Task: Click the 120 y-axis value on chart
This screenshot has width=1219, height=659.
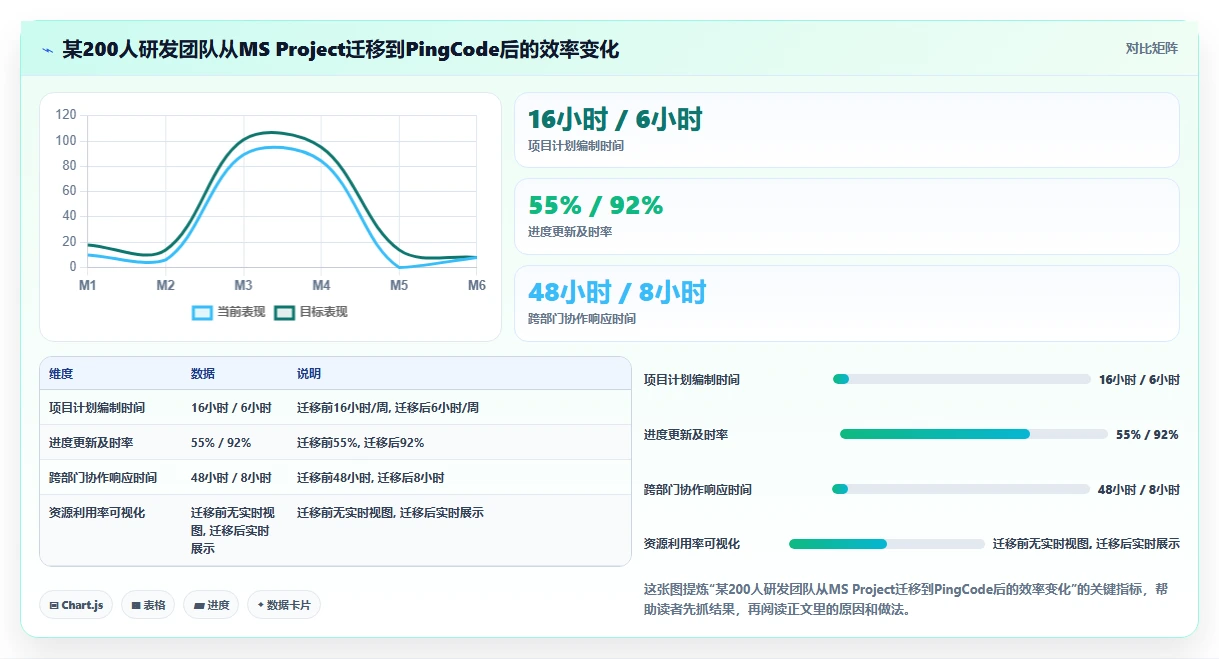Action: point(66,115)
